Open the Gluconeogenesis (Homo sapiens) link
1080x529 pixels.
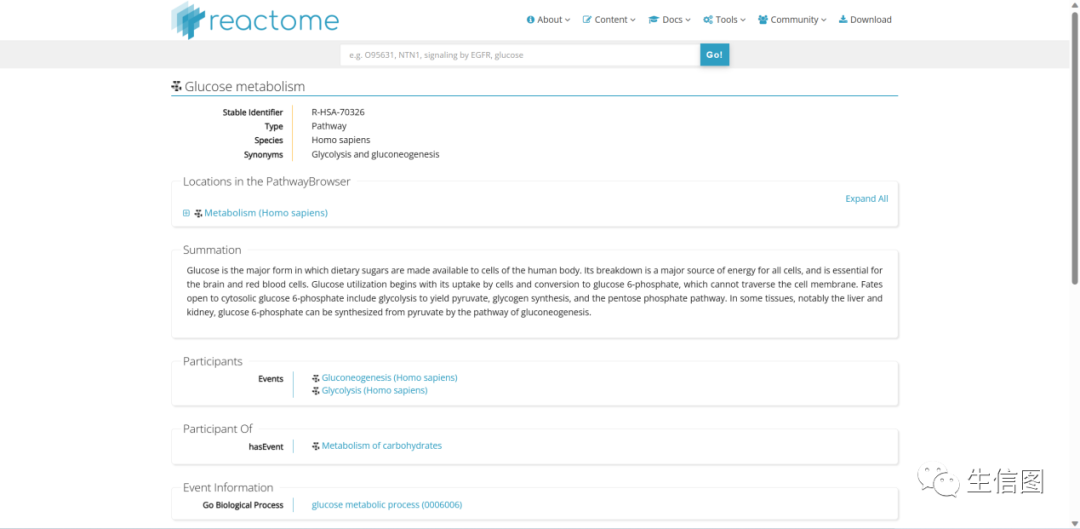389,377
